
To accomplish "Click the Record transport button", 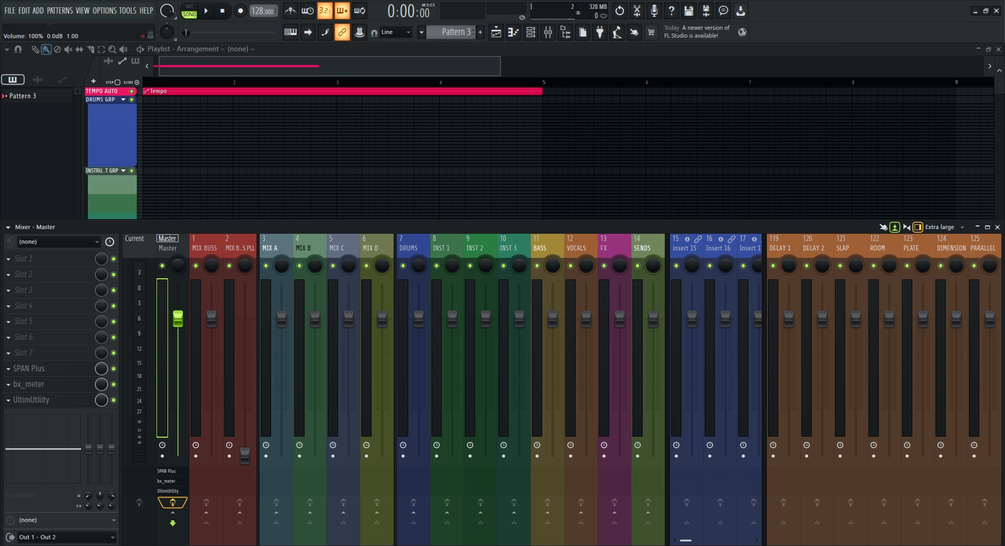I will pos(240,11).
